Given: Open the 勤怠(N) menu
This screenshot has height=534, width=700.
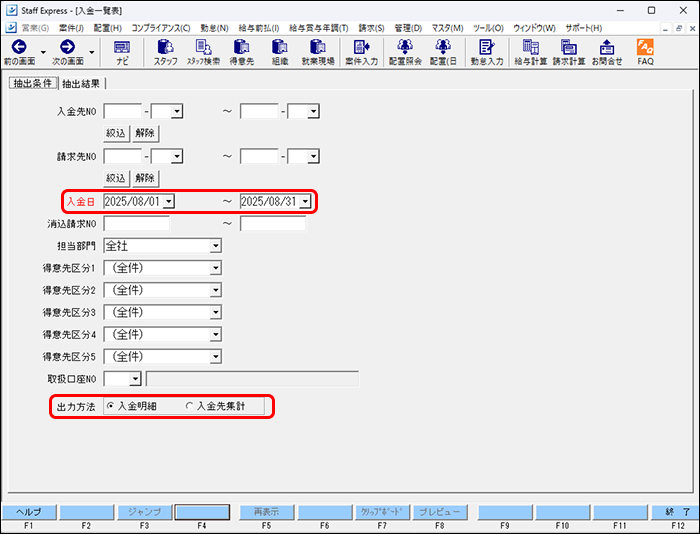Looking at the screenshot, I should click(214, 28).
